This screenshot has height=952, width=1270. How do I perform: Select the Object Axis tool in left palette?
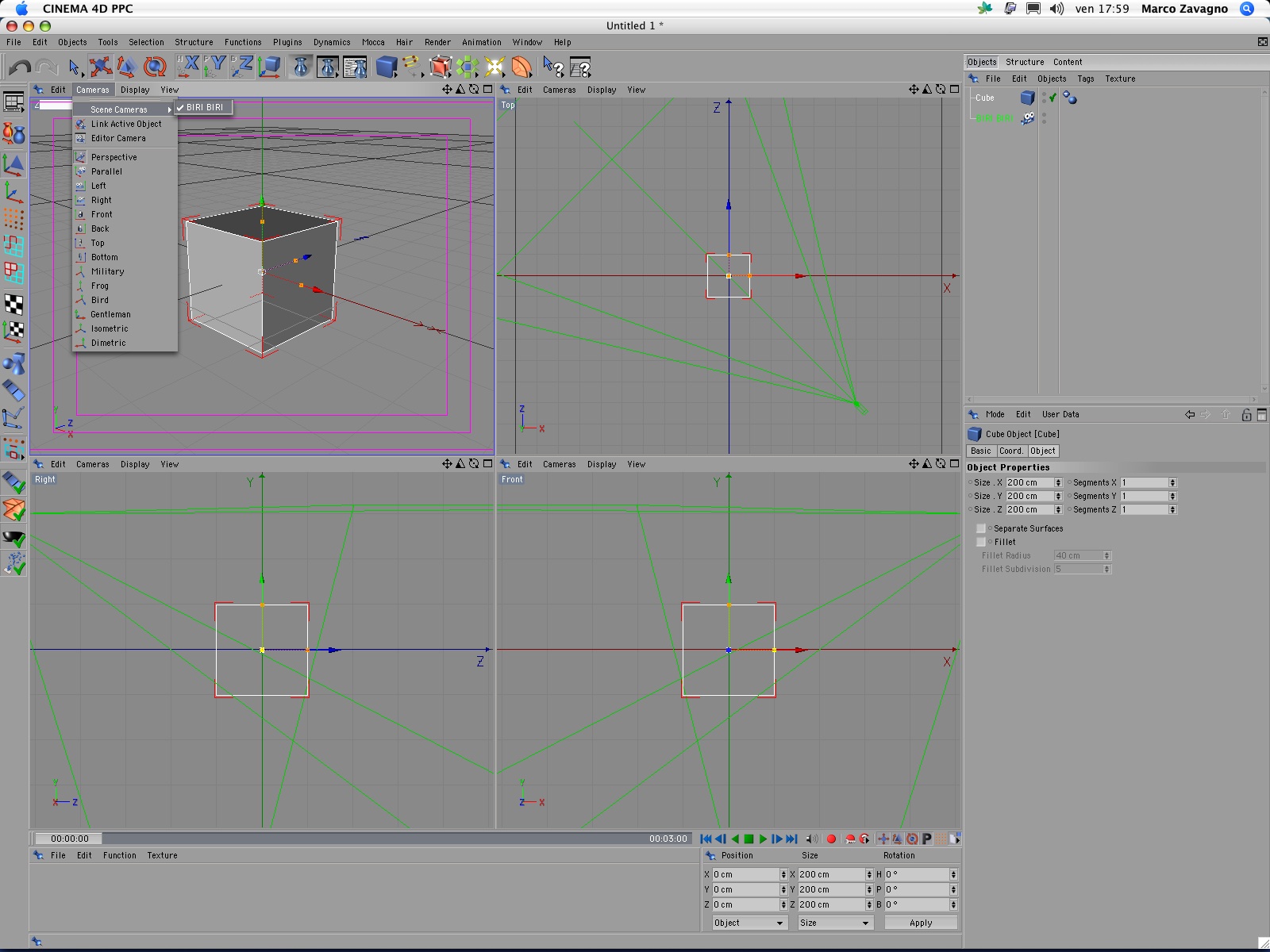(13, 192)
